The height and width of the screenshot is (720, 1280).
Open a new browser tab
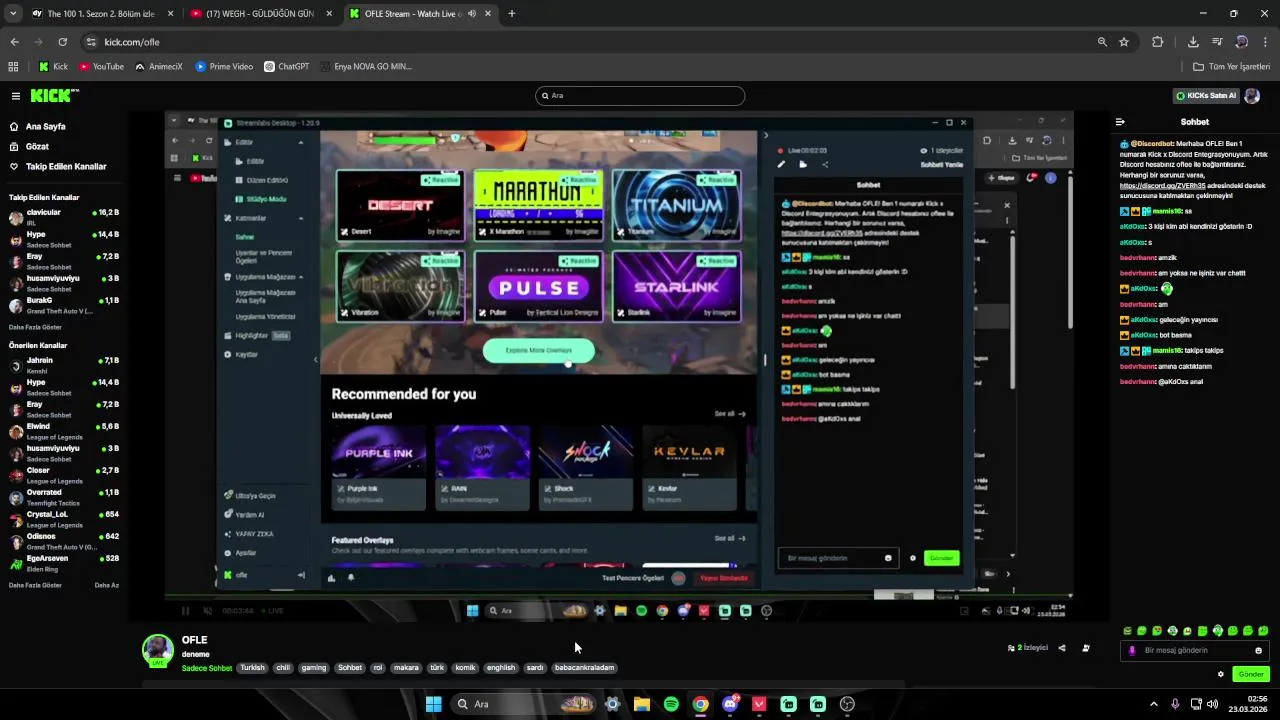[511, 14]
